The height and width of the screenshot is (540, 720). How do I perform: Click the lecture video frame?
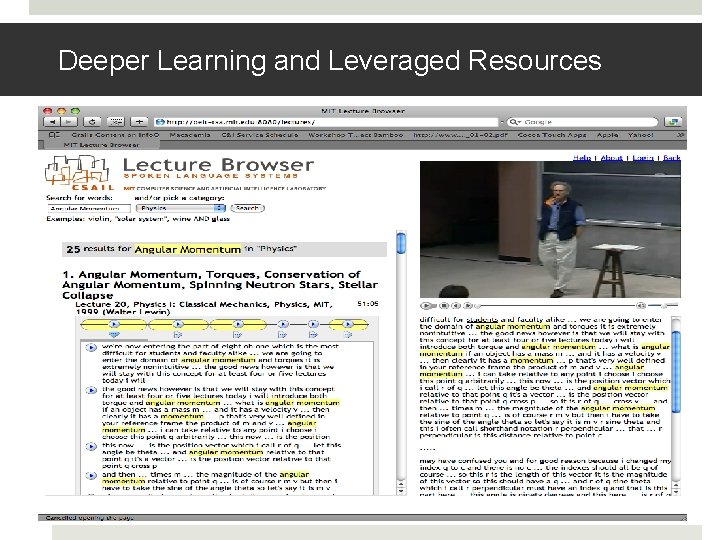pyautogui.click(x=550, y=229)
